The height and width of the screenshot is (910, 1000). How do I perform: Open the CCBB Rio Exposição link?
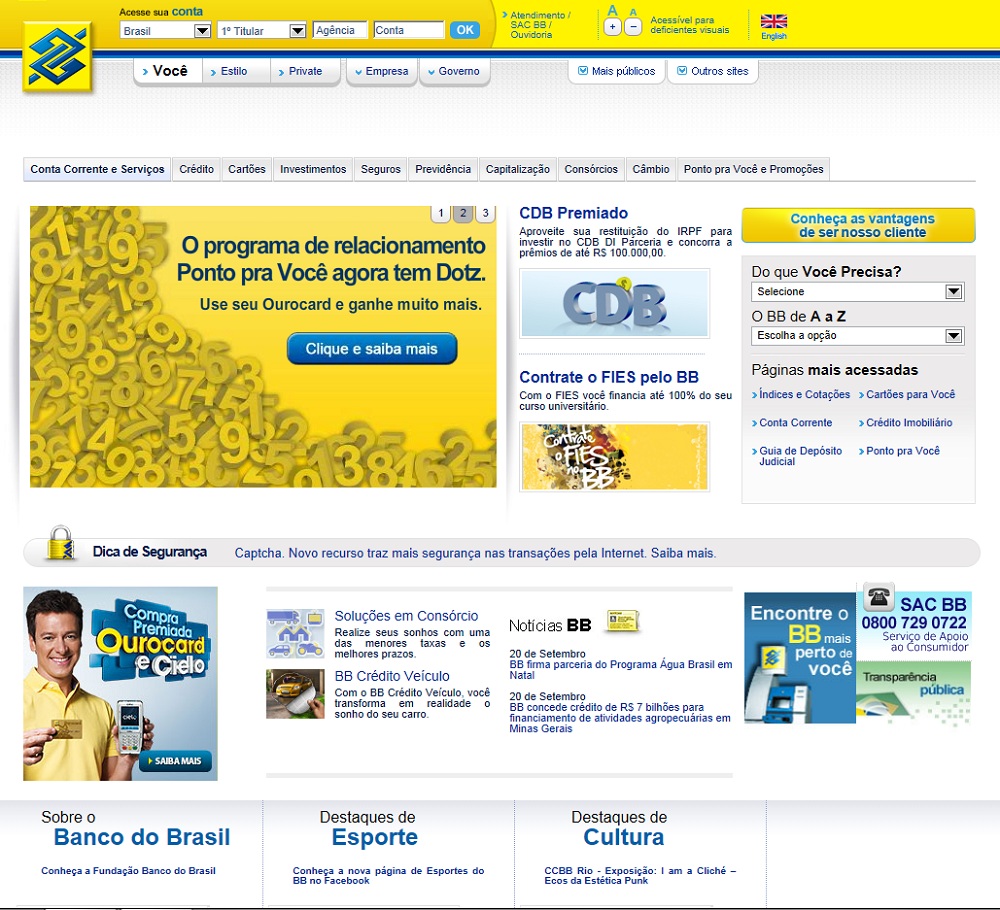(x=640, y=876)
